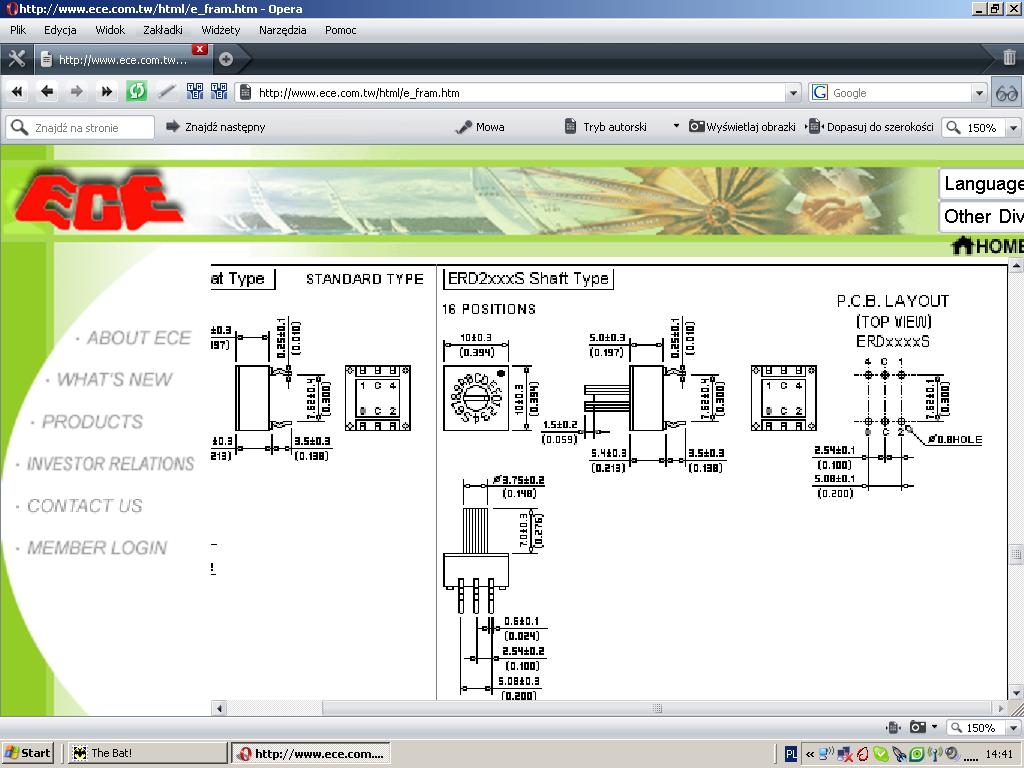
Task: Click the CONTACT US link
Action: pyautogui.click(x=85, y=506)
